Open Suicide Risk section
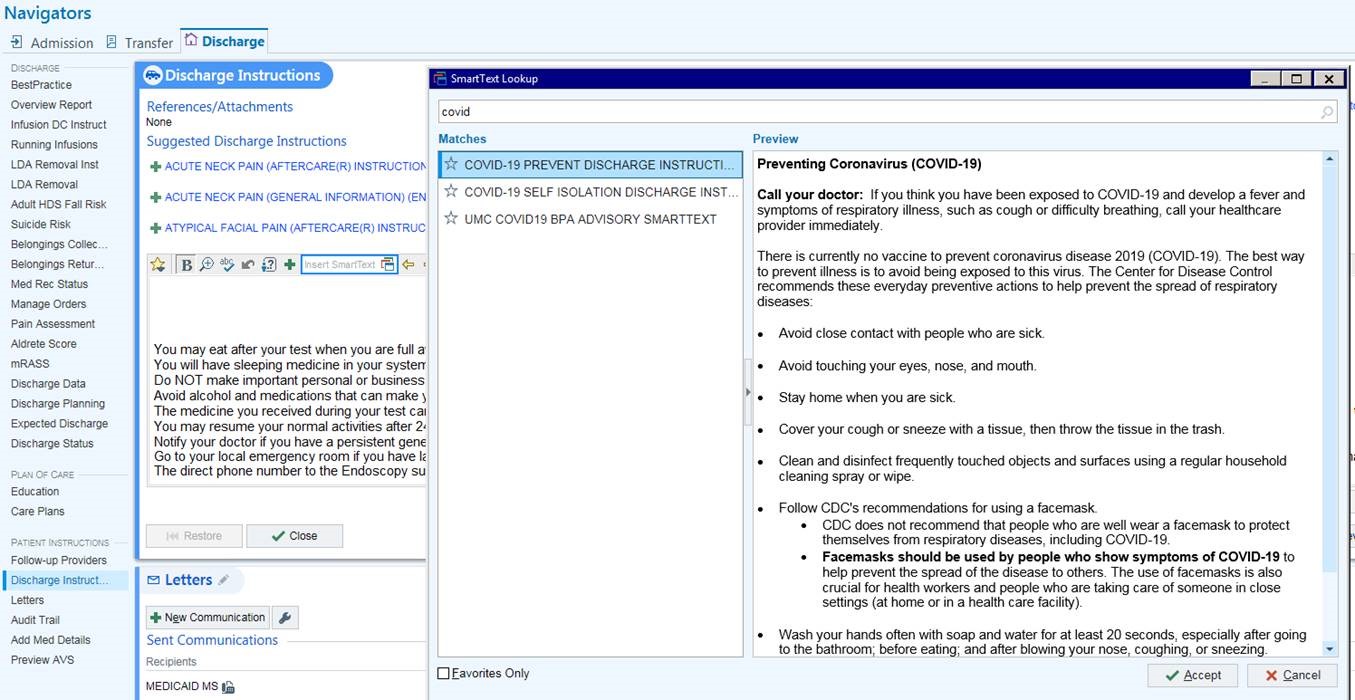Screen dimensions: 1355x700 41,225
